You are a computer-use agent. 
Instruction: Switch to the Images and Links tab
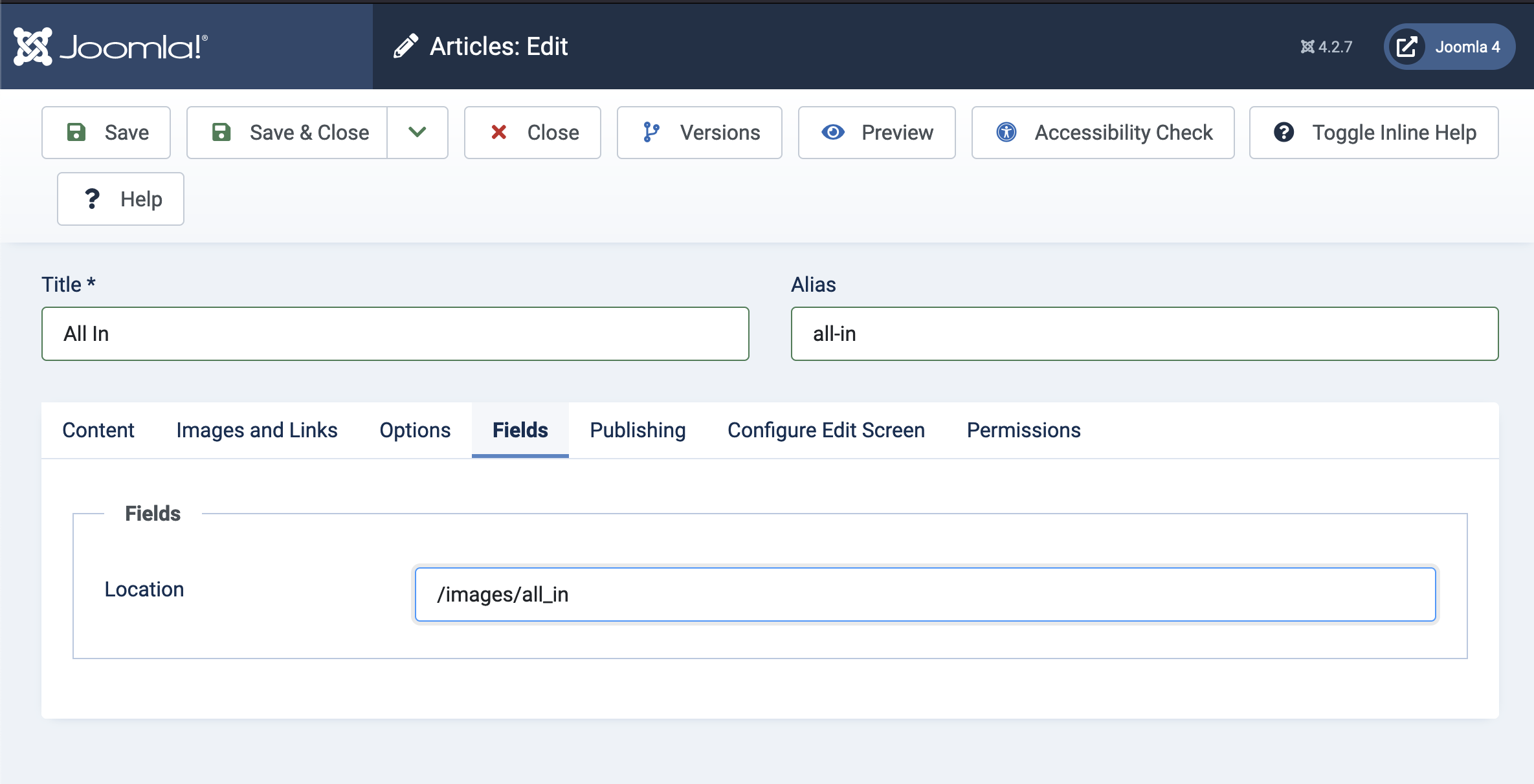click(257, 430)
